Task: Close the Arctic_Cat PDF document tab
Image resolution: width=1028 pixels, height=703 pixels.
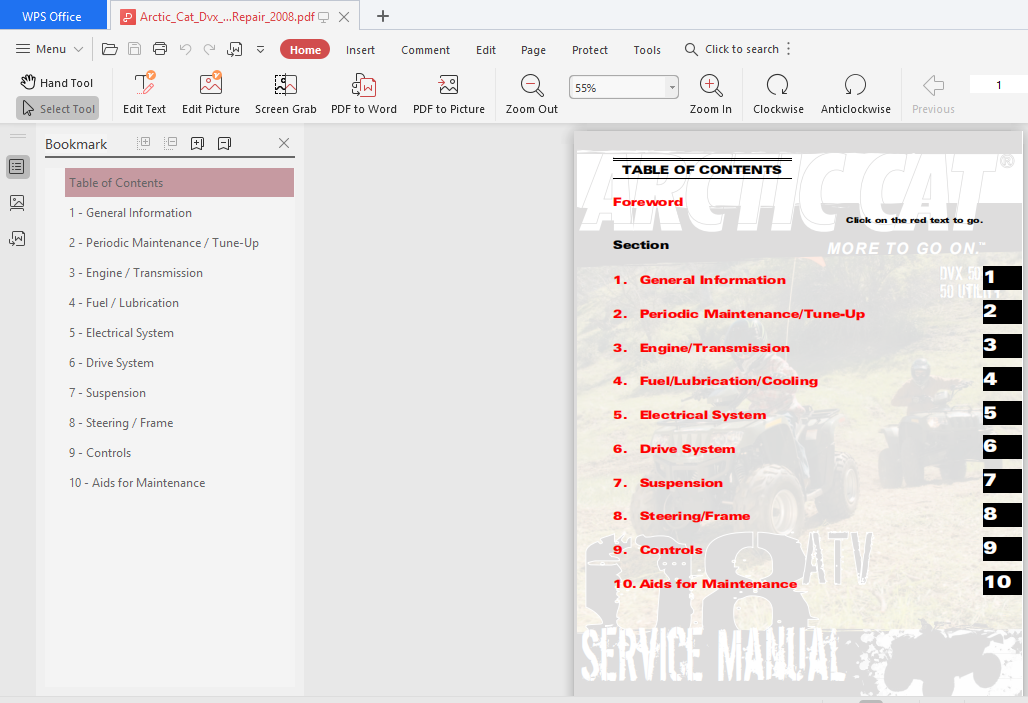Action: [344, 17]
